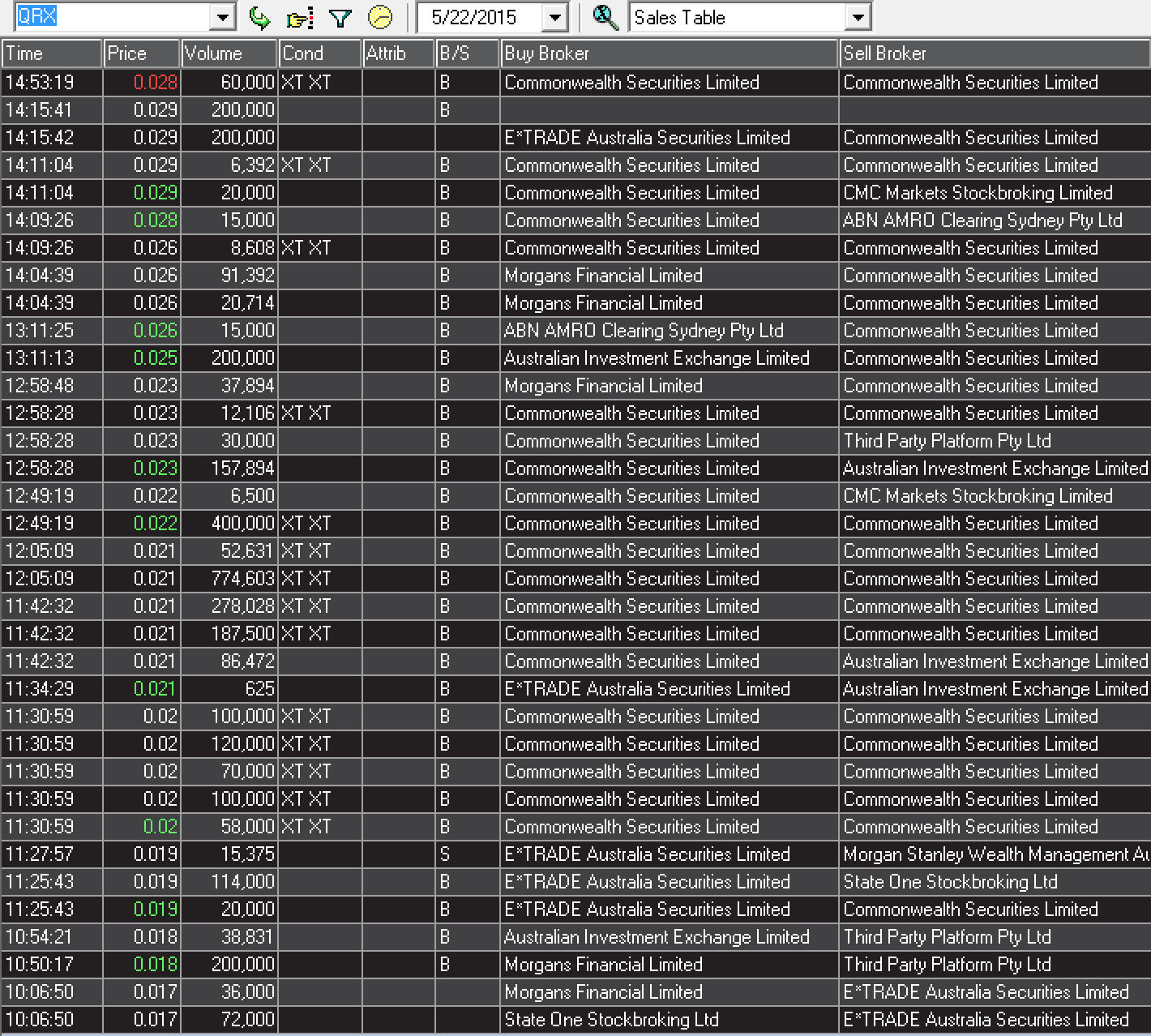The width and height of the screenshot is (1151, 1036).
Task: Open the Sales Table view dropdown
Action: pyautogui.click(x=858, y=17)
